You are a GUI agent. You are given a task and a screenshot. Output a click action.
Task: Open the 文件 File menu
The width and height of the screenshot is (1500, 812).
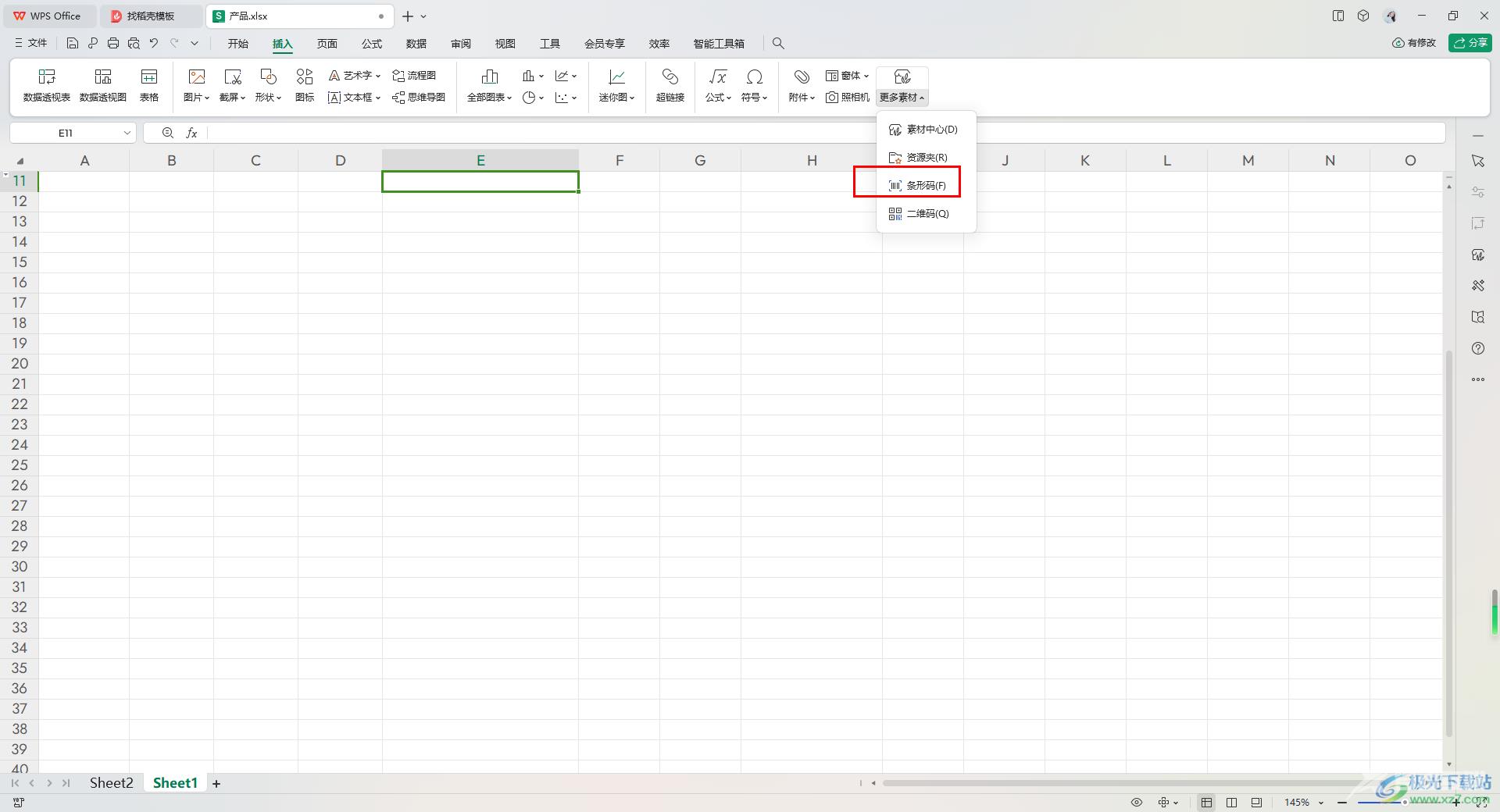point(31,44)
